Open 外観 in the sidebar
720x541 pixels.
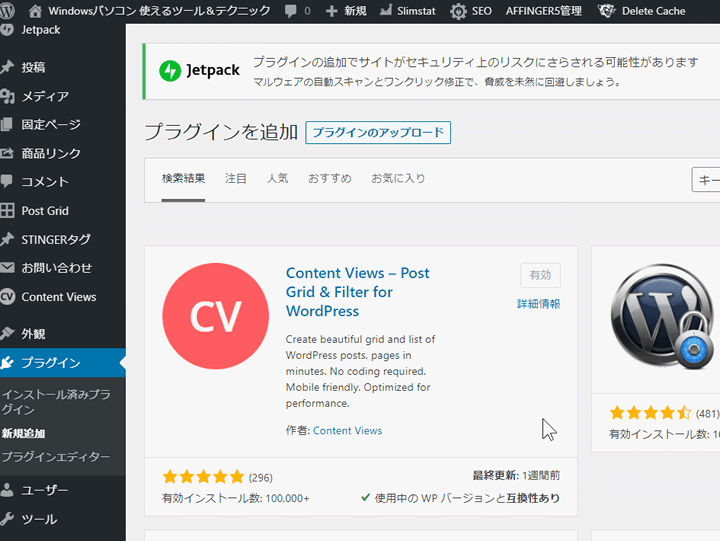point(33,333)
